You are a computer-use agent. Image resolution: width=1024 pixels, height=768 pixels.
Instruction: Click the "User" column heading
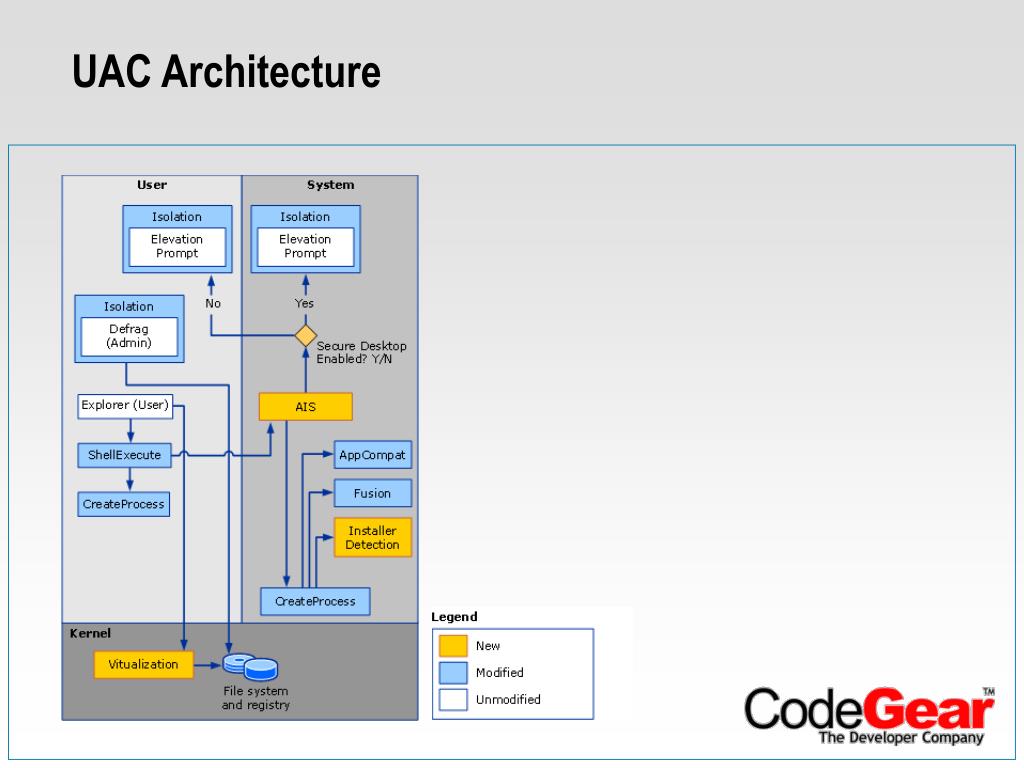152,185
